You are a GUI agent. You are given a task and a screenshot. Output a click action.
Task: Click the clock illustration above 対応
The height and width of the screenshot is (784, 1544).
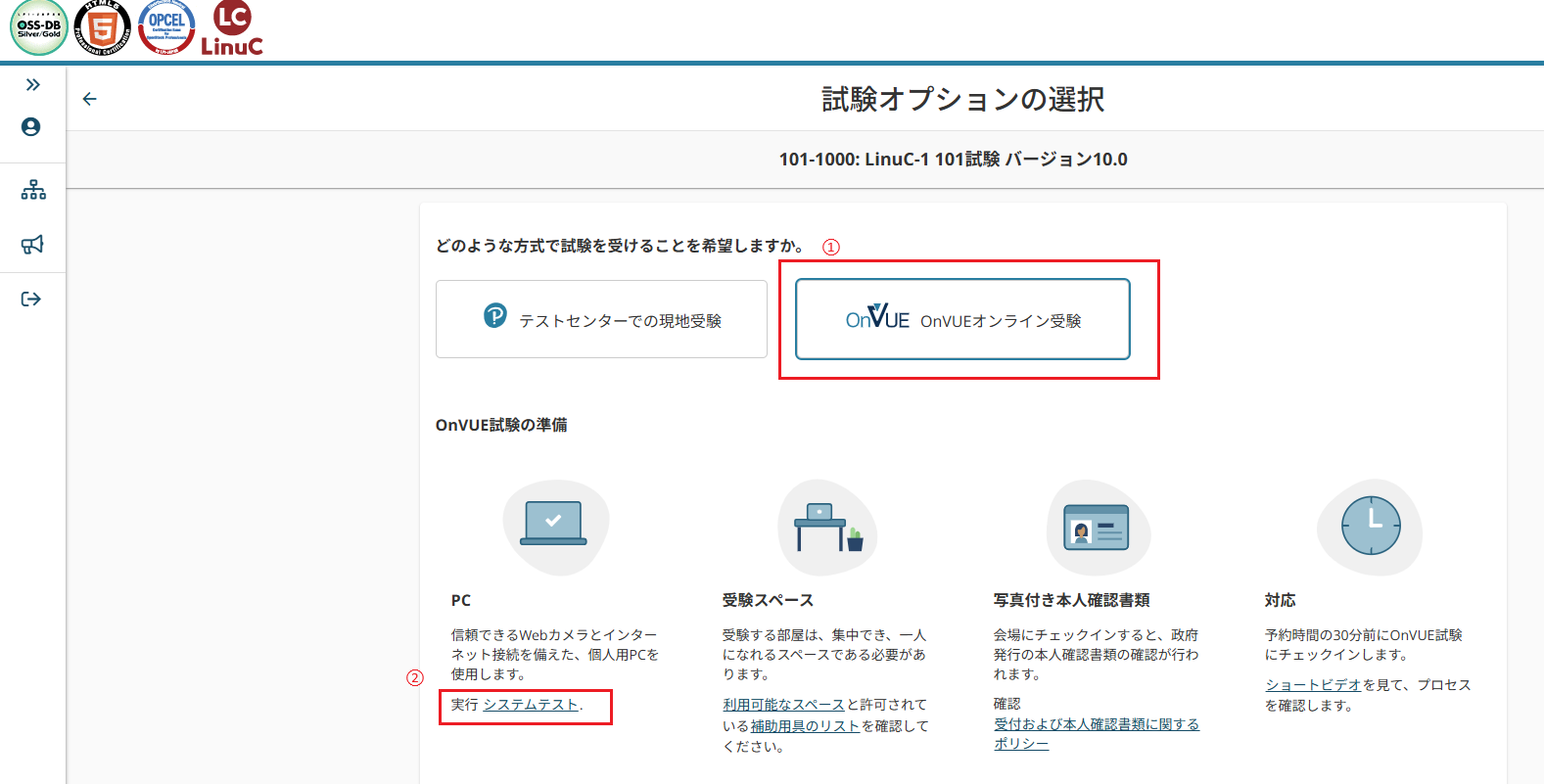pyautogui.click(x=1370, y=526)
